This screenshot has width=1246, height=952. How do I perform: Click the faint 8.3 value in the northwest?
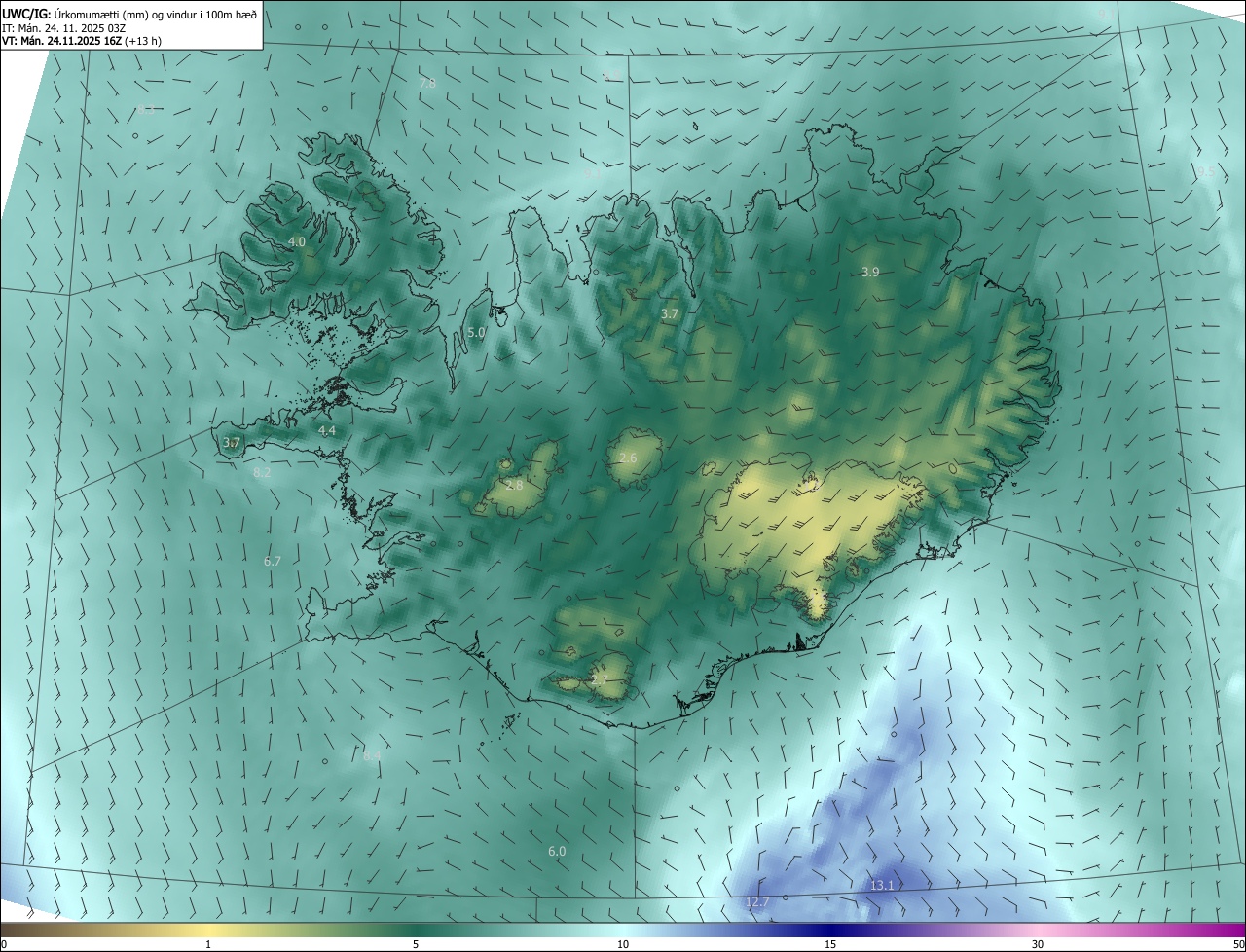(x=146, y=110)
